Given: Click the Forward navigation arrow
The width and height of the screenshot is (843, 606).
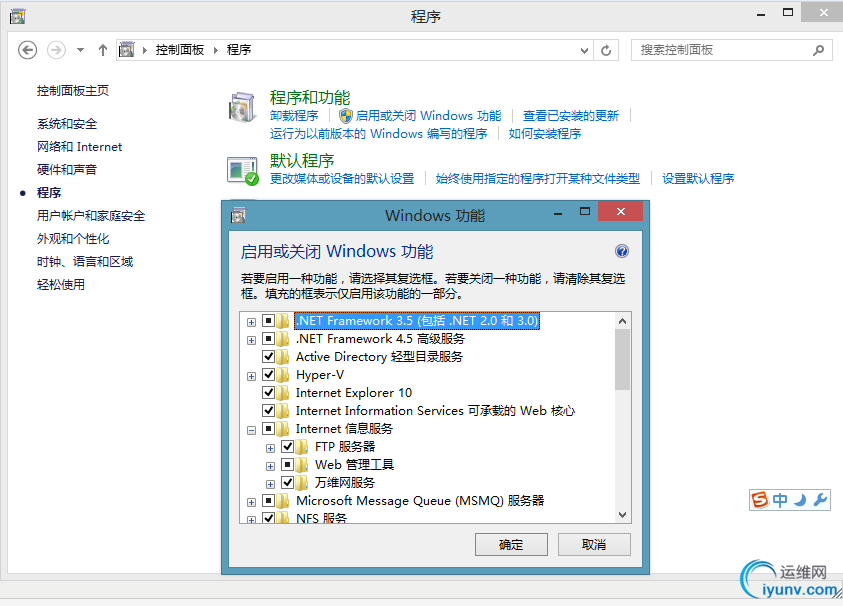Looking at the screenshot, I should click(x=56, y=50).
